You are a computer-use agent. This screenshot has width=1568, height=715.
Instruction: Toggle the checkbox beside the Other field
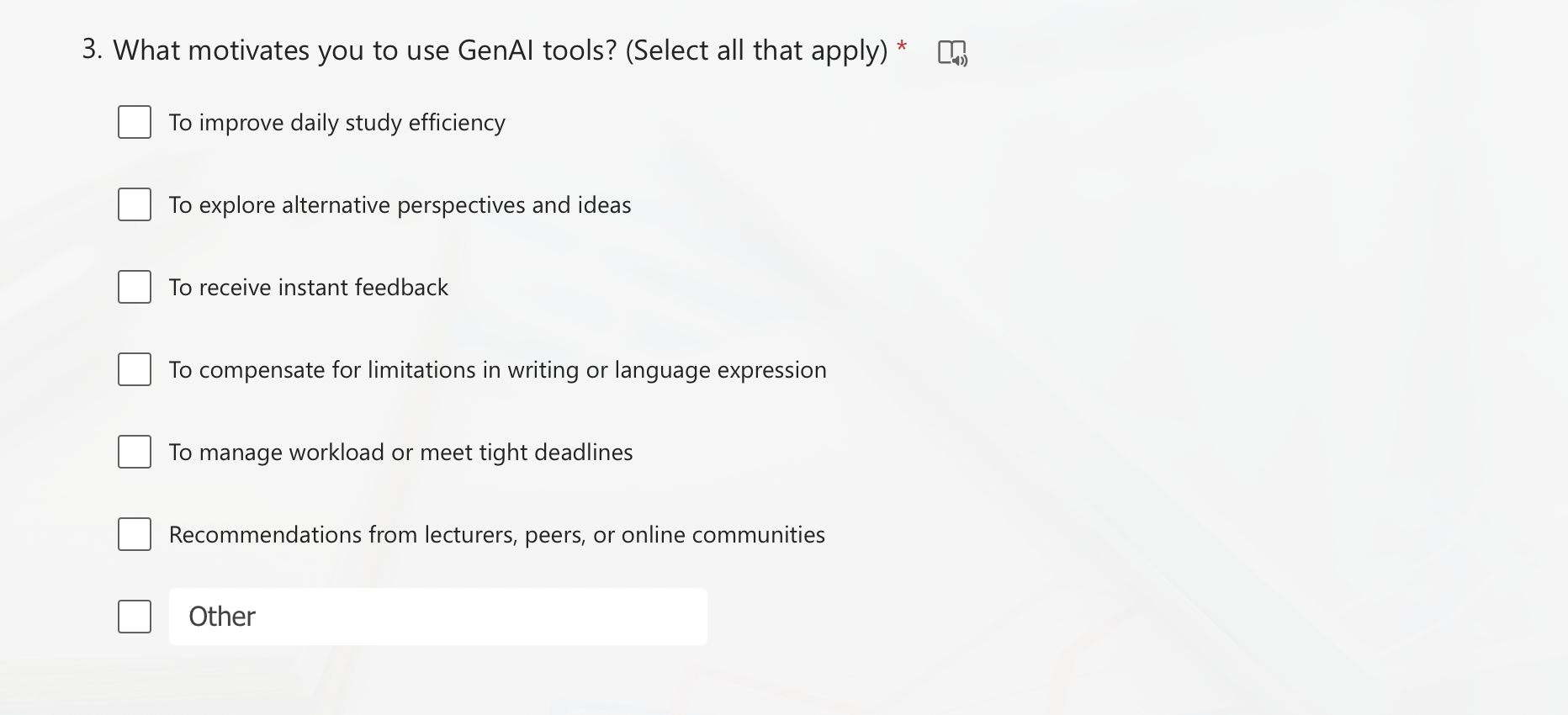135,617
